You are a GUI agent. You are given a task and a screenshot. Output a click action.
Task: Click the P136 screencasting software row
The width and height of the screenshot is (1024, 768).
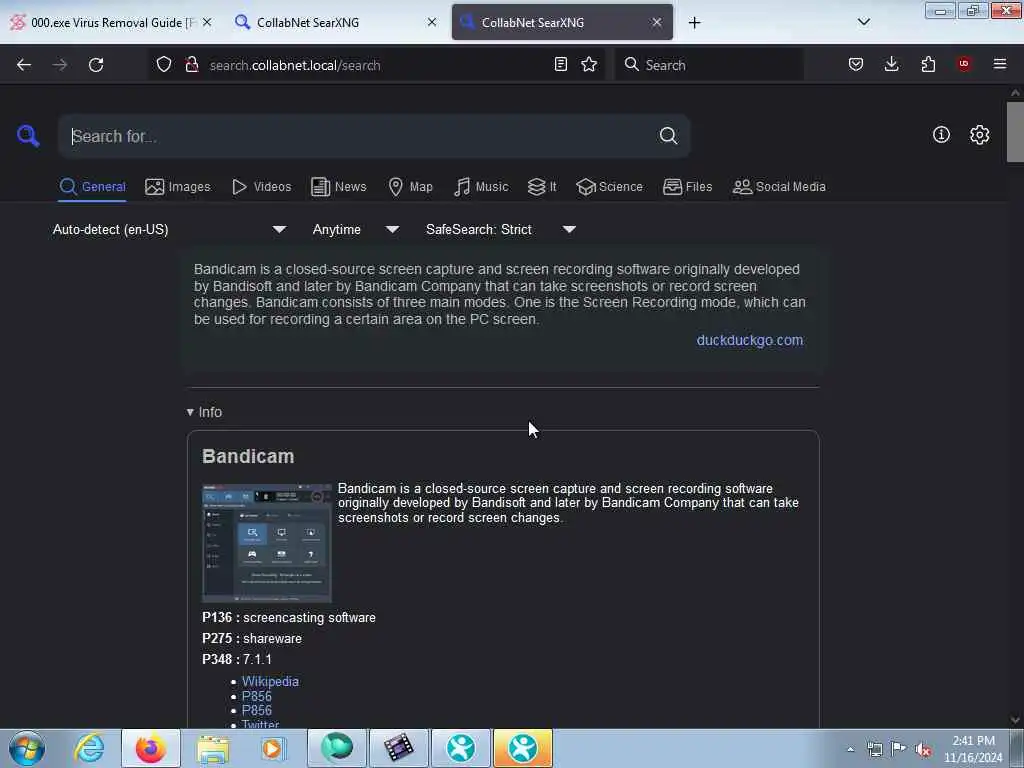tap(289, 617)
